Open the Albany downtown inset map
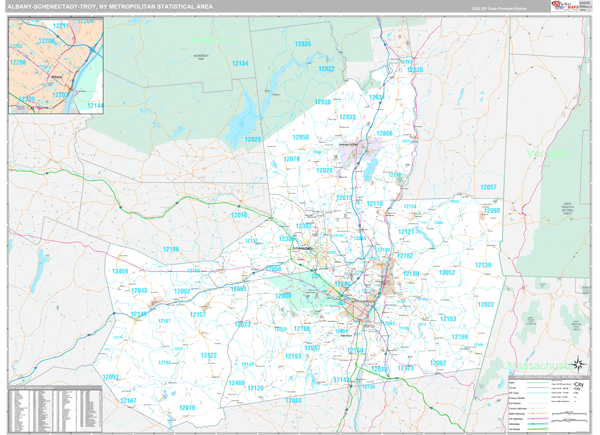The image size is (600, 435). click(x=56, y=65)
